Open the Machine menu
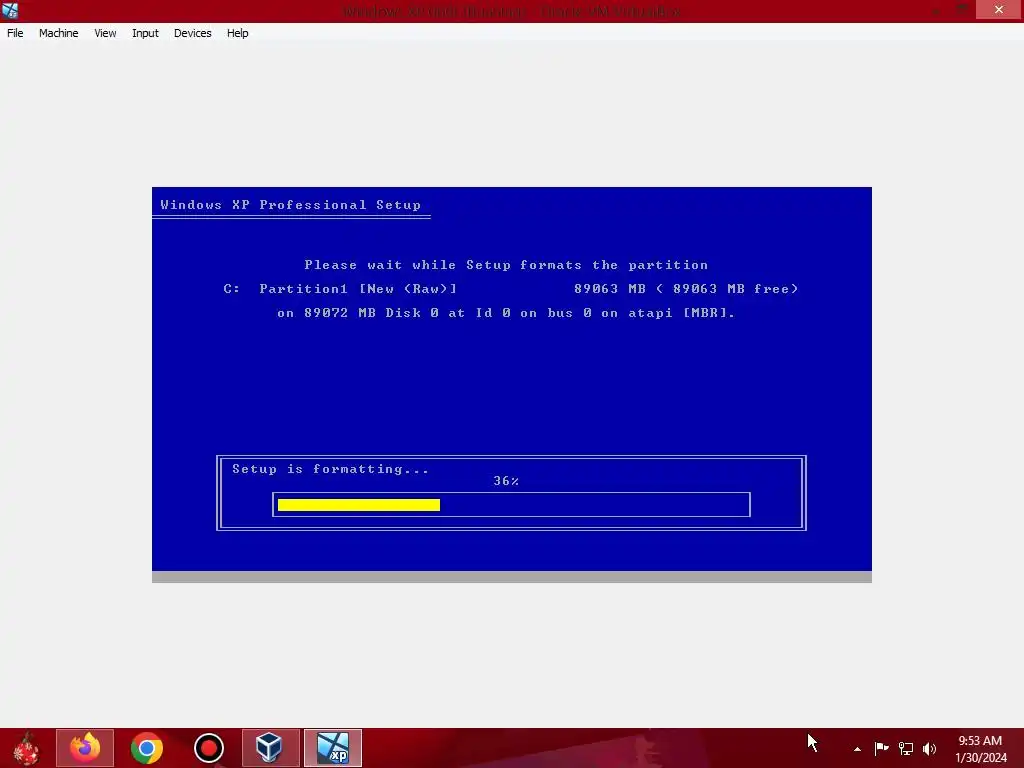This screenshot has height=768, width=1024. 58,33
